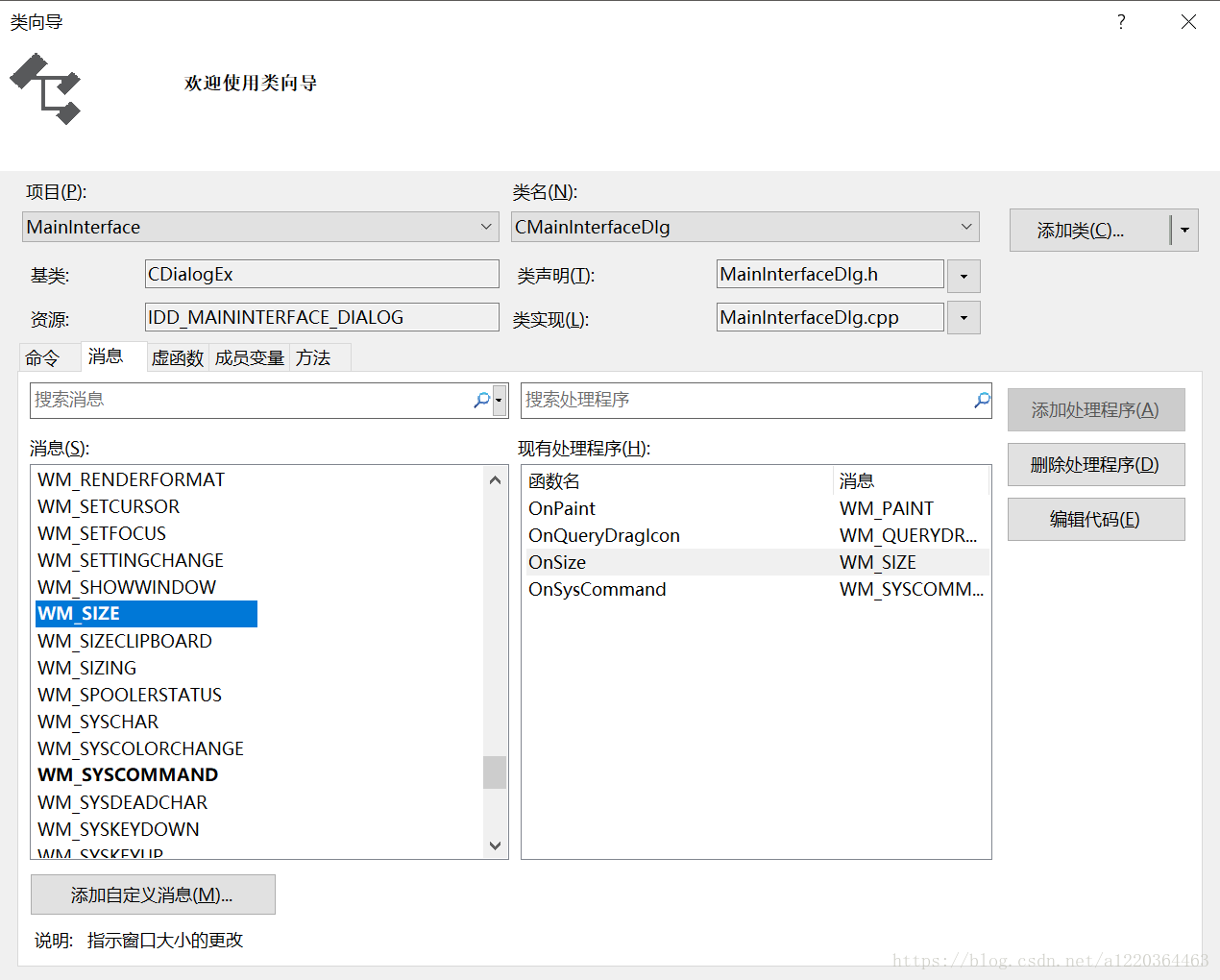Viewport: 1220px width, 980px height.
Task: Select the OnSize handler row
Action: 756,562
